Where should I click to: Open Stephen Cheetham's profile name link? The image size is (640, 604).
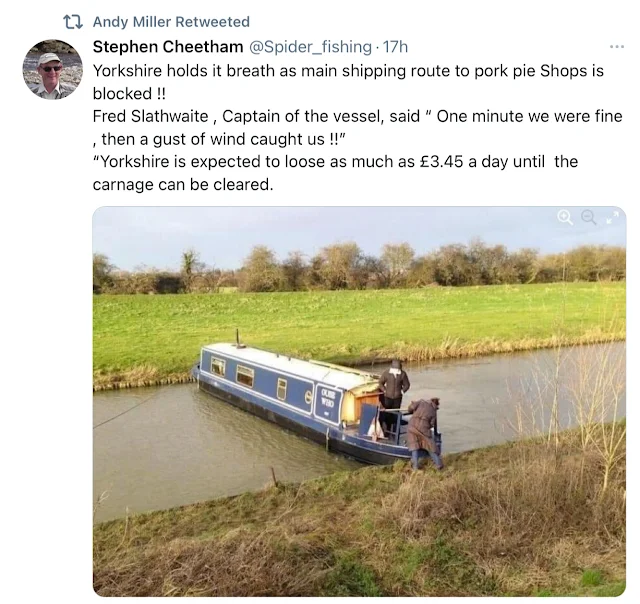[x=165, y=46]
